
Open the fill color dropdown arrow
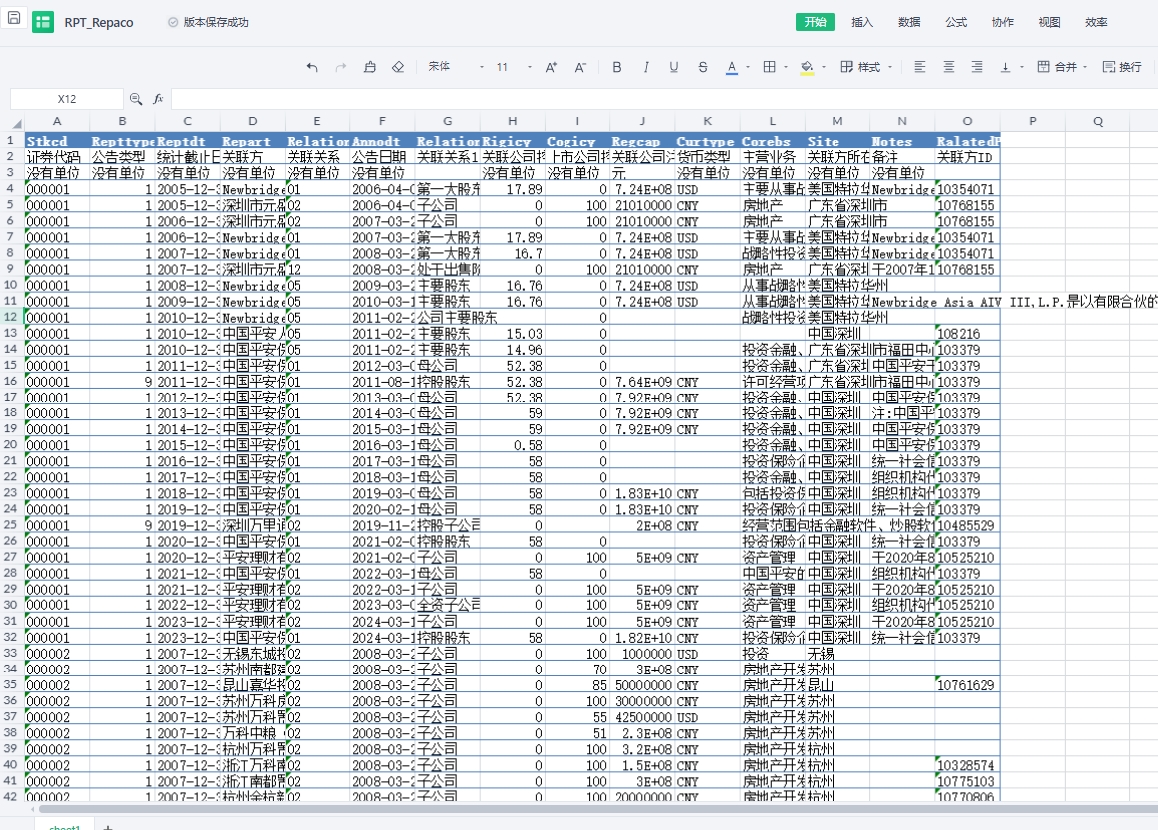point(823,67)
